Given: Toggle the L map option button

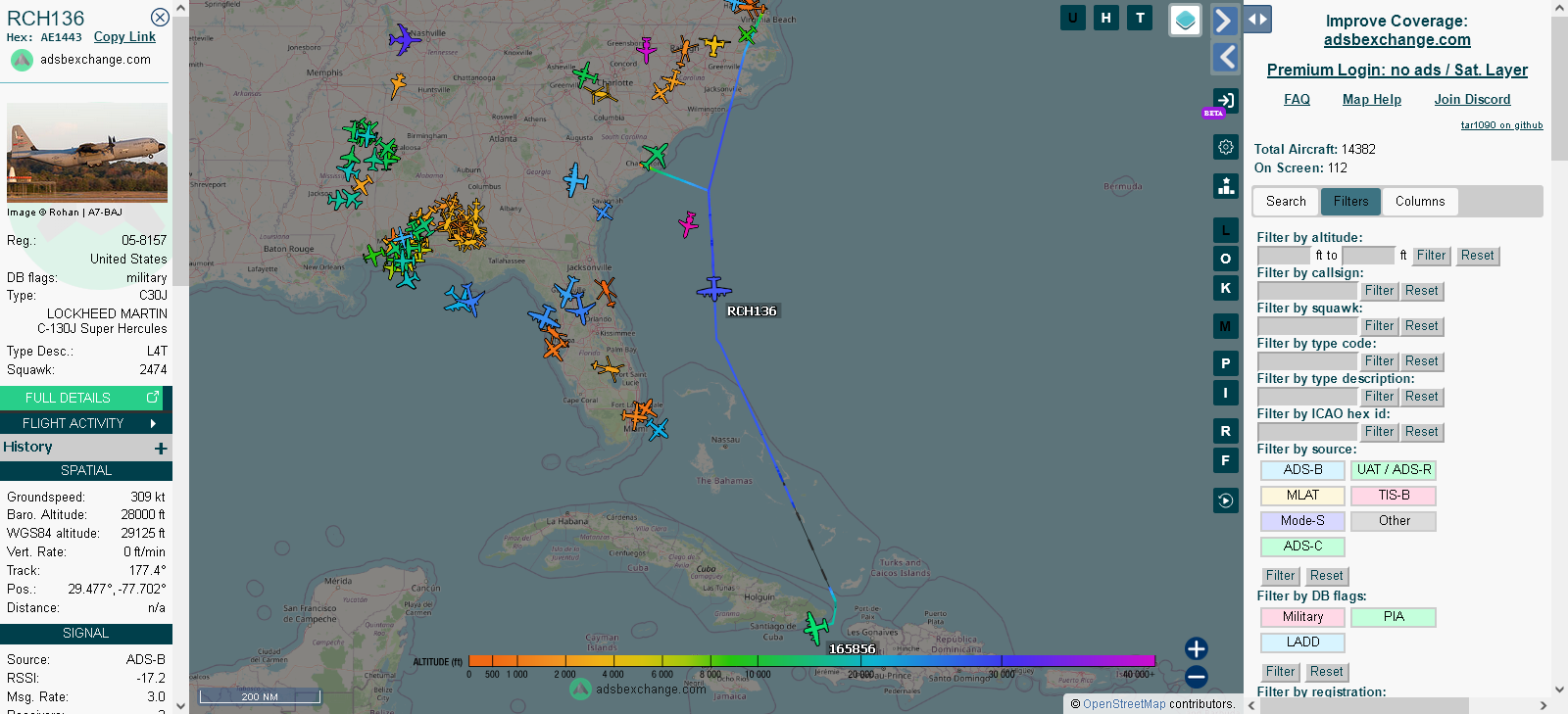Looking at the screenshot, I should pyautogui.click(x=1226, y=230).
